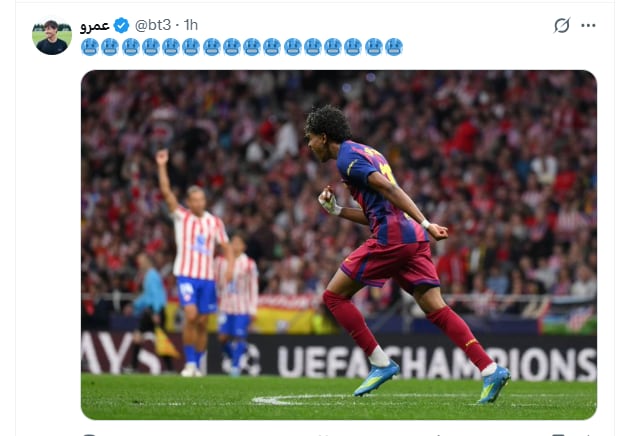Open عمرو's profile picture avatar

[x=52, y=37]
